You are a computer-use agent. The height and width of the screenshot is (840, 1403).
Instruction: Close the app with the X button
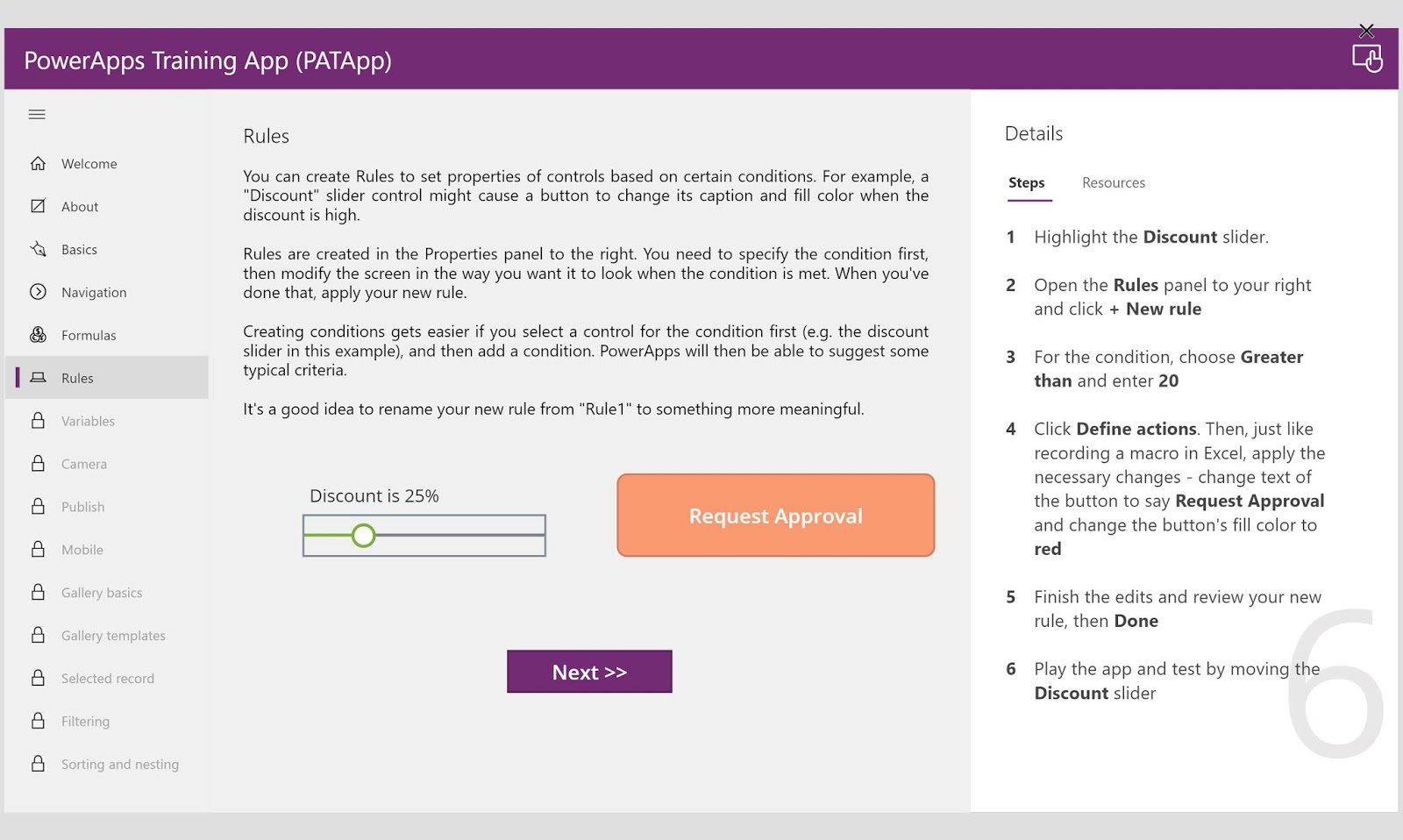[x=1366, y=31]
